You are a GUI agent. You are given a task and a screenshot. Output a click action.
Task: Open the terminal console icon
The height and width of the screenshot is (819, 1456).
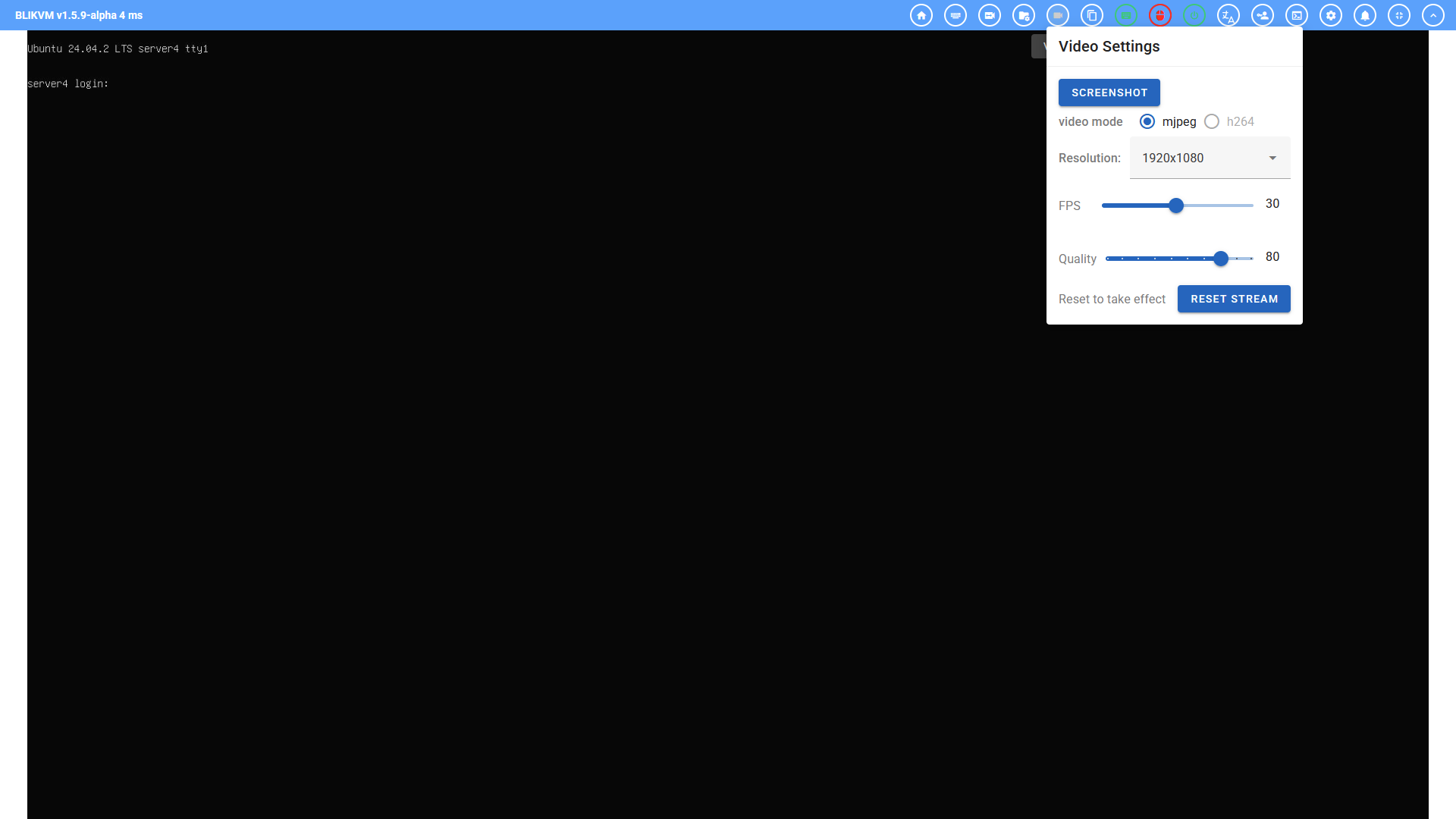coord(1296,15)
